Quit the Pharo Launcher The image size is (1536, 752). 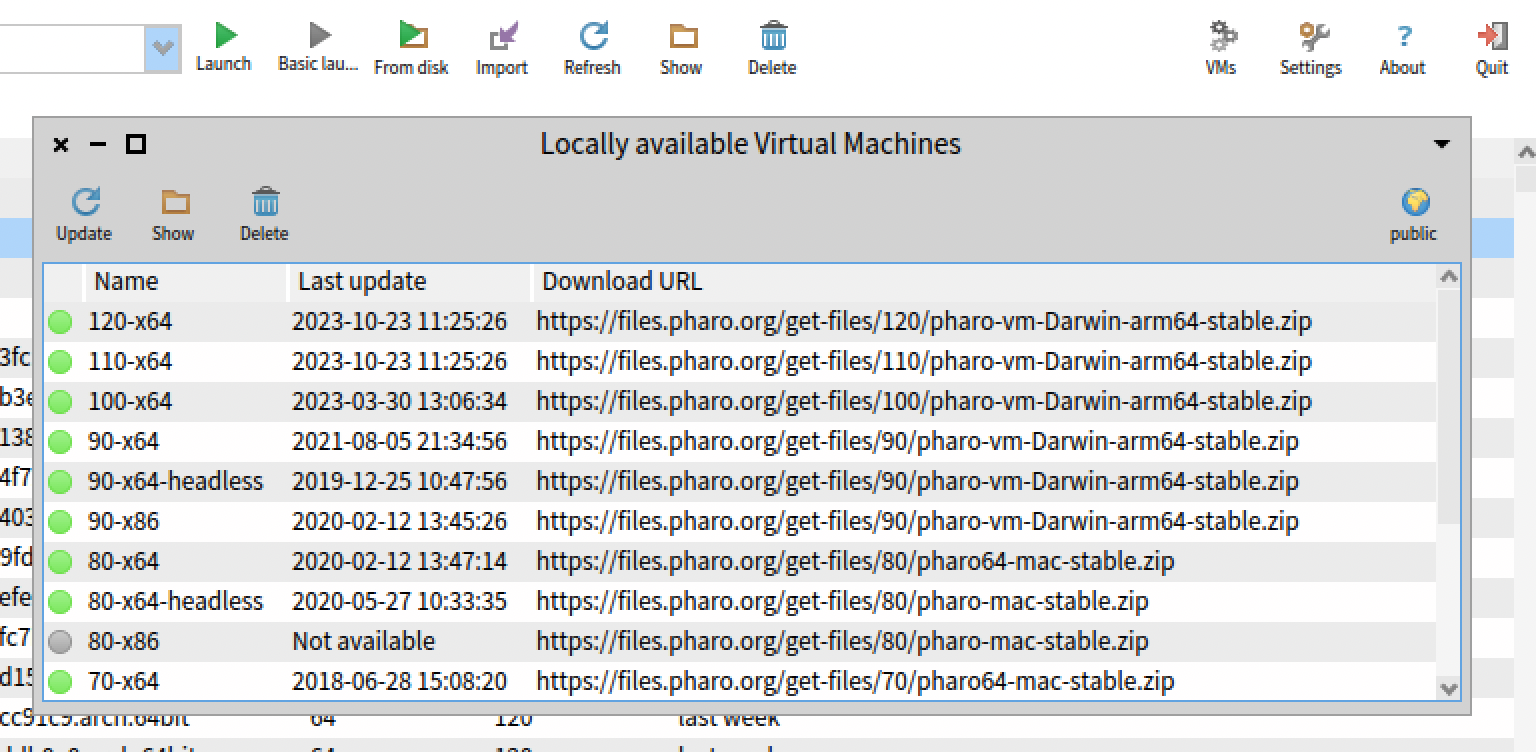pyautogui.click(x=1491, y=38)
